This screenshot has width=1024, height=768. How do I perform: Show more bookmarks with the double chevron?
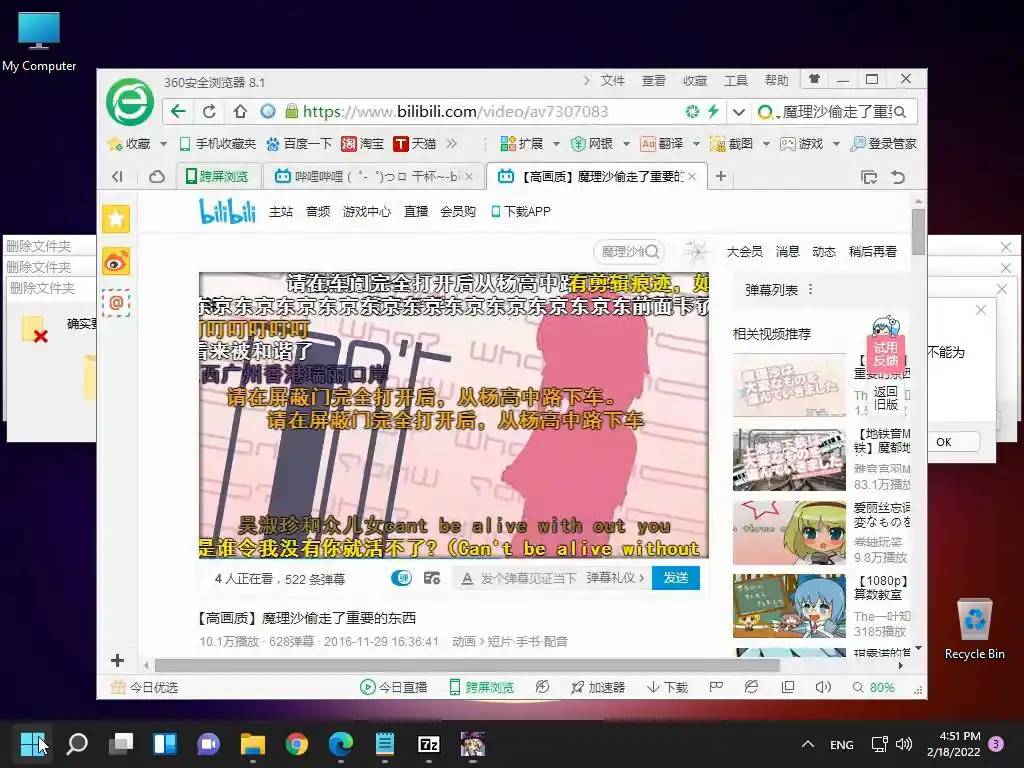tap(451, 144)
